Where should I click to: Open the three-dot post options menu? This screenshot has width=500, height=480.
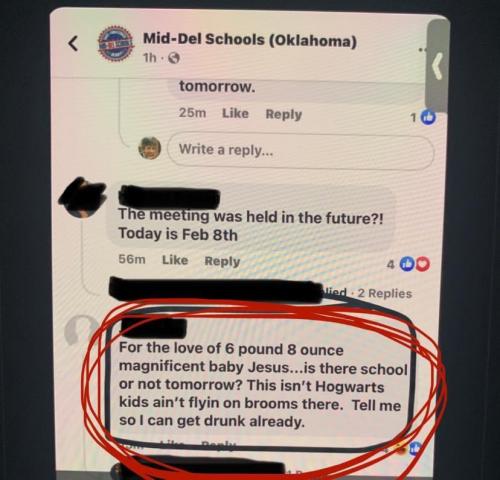point(422,49)
